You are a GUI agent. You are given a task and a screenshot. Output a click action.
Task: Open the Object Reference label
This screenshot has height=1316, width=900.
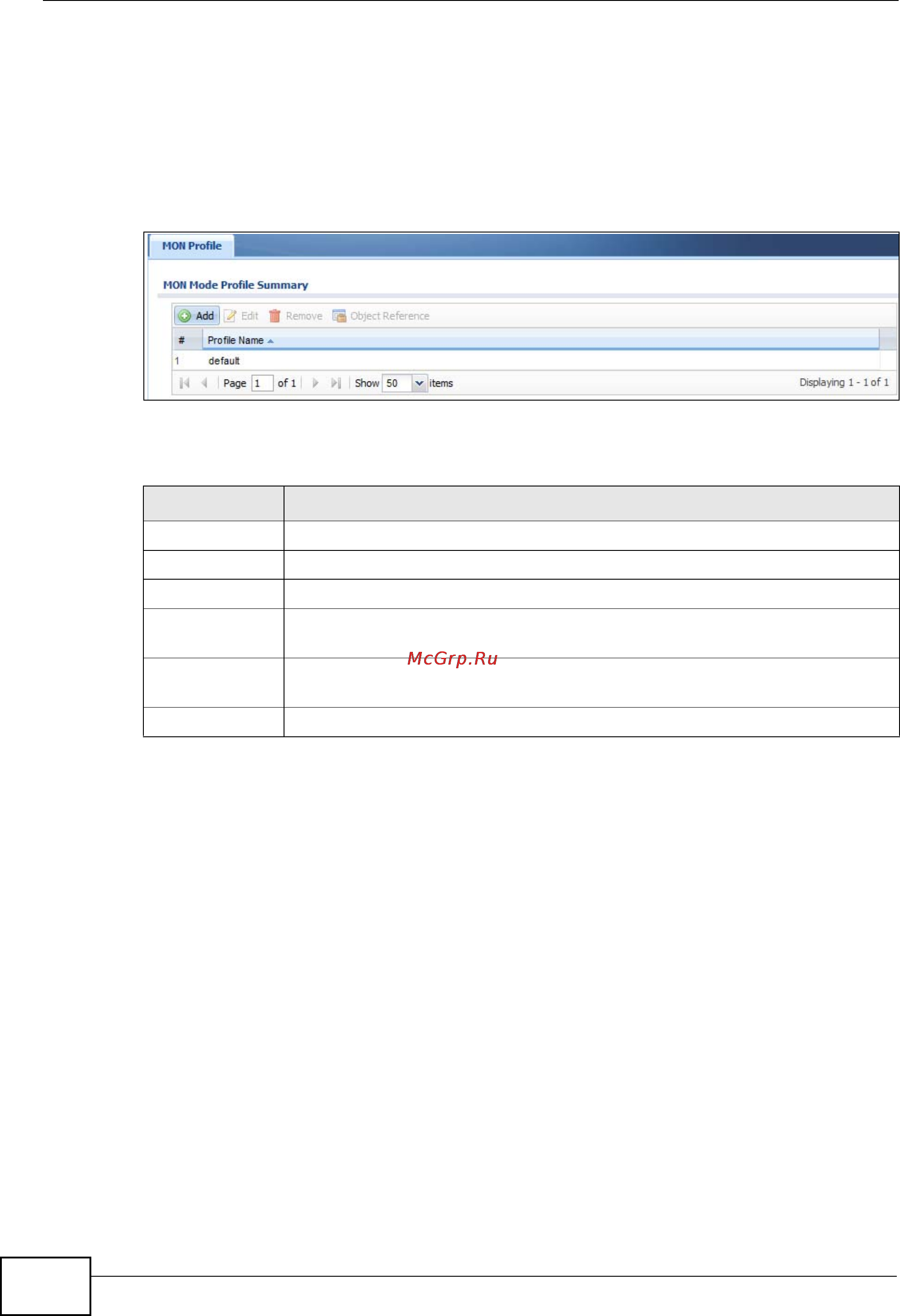389,316
